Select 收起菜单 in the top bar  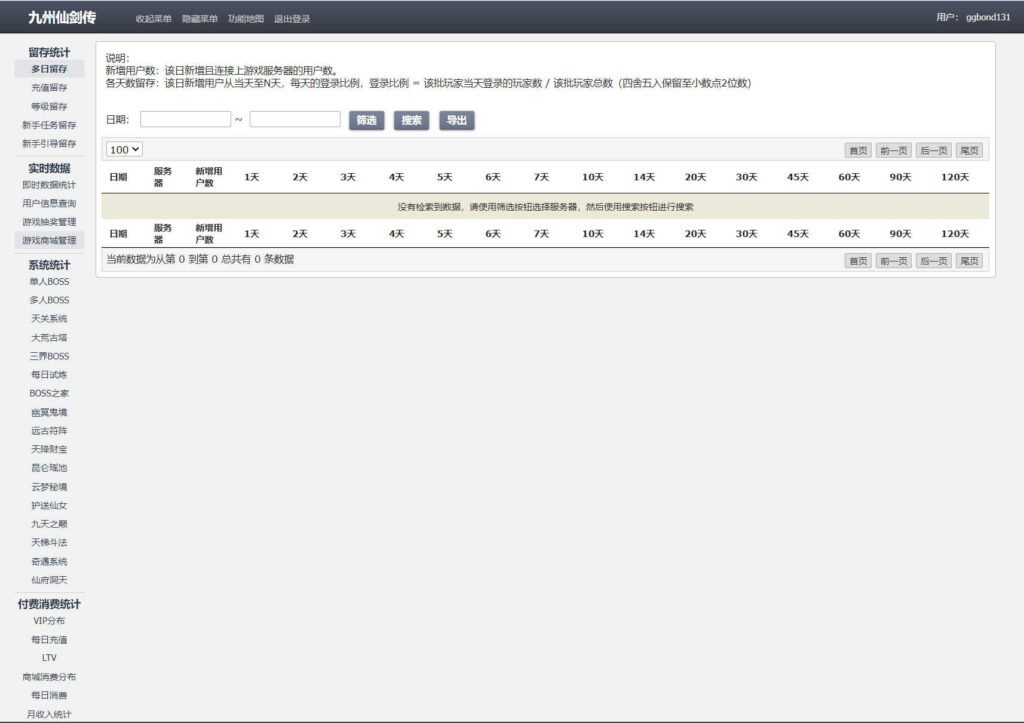154,18
